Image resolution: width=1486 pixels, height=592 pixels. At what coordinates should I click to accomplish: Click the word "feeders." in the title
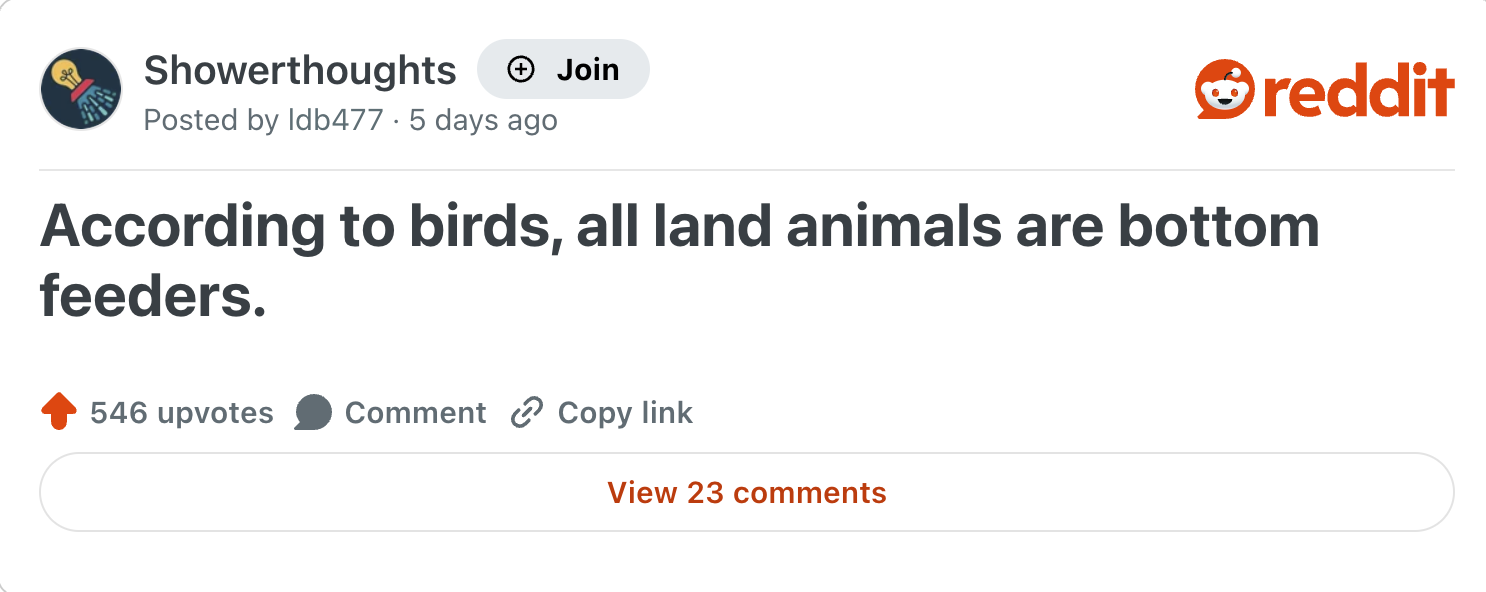click(x=153, y=298)
